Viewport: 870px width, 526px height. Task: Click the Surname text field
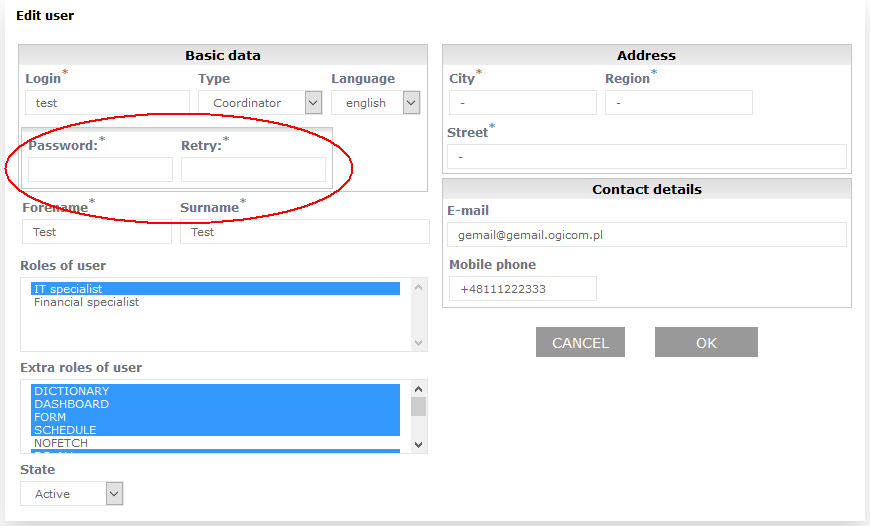[x=304, y=232]
